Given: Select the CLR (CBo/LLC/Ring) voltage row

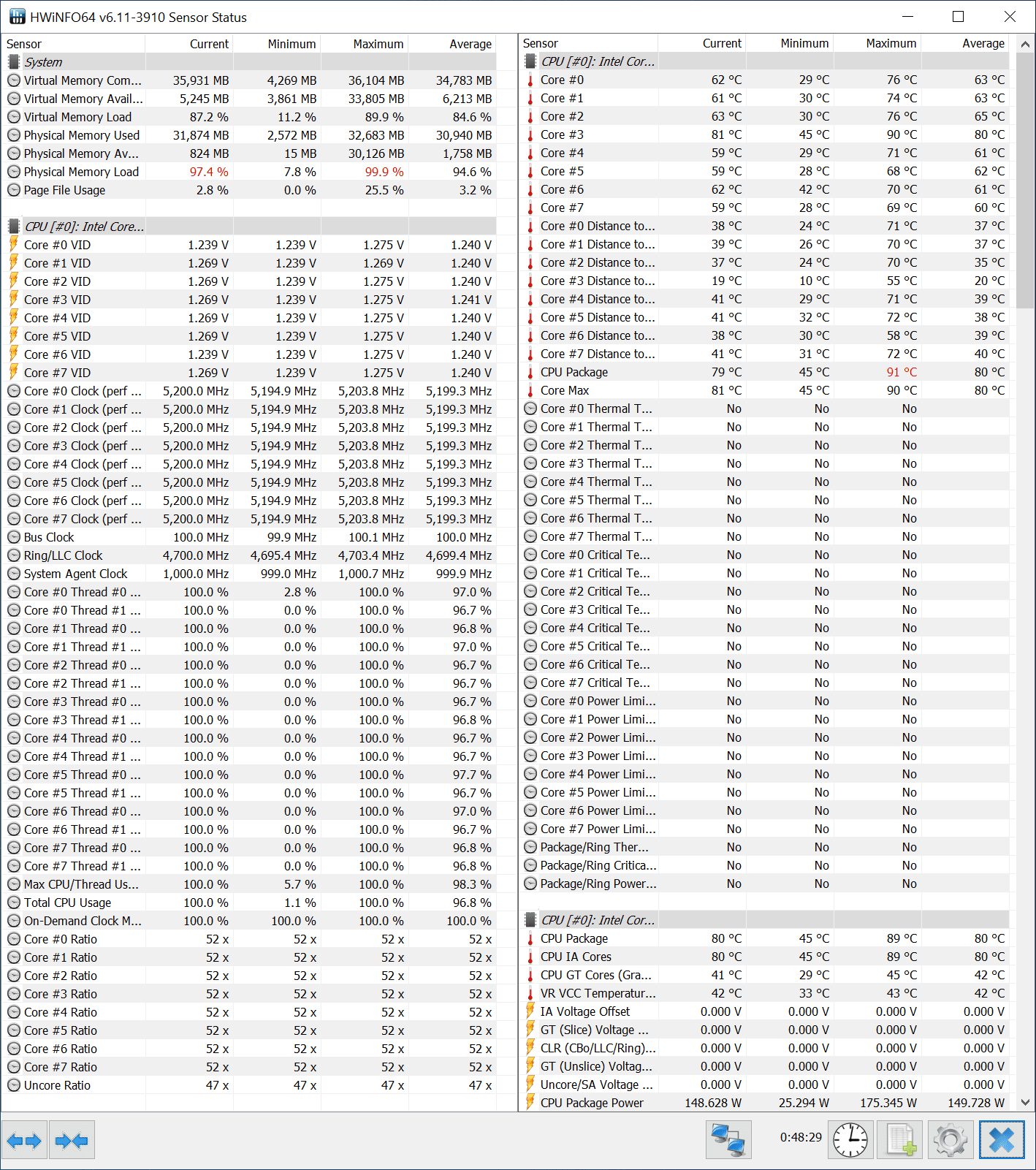Looking at the screenshot, I should 764,1048.
